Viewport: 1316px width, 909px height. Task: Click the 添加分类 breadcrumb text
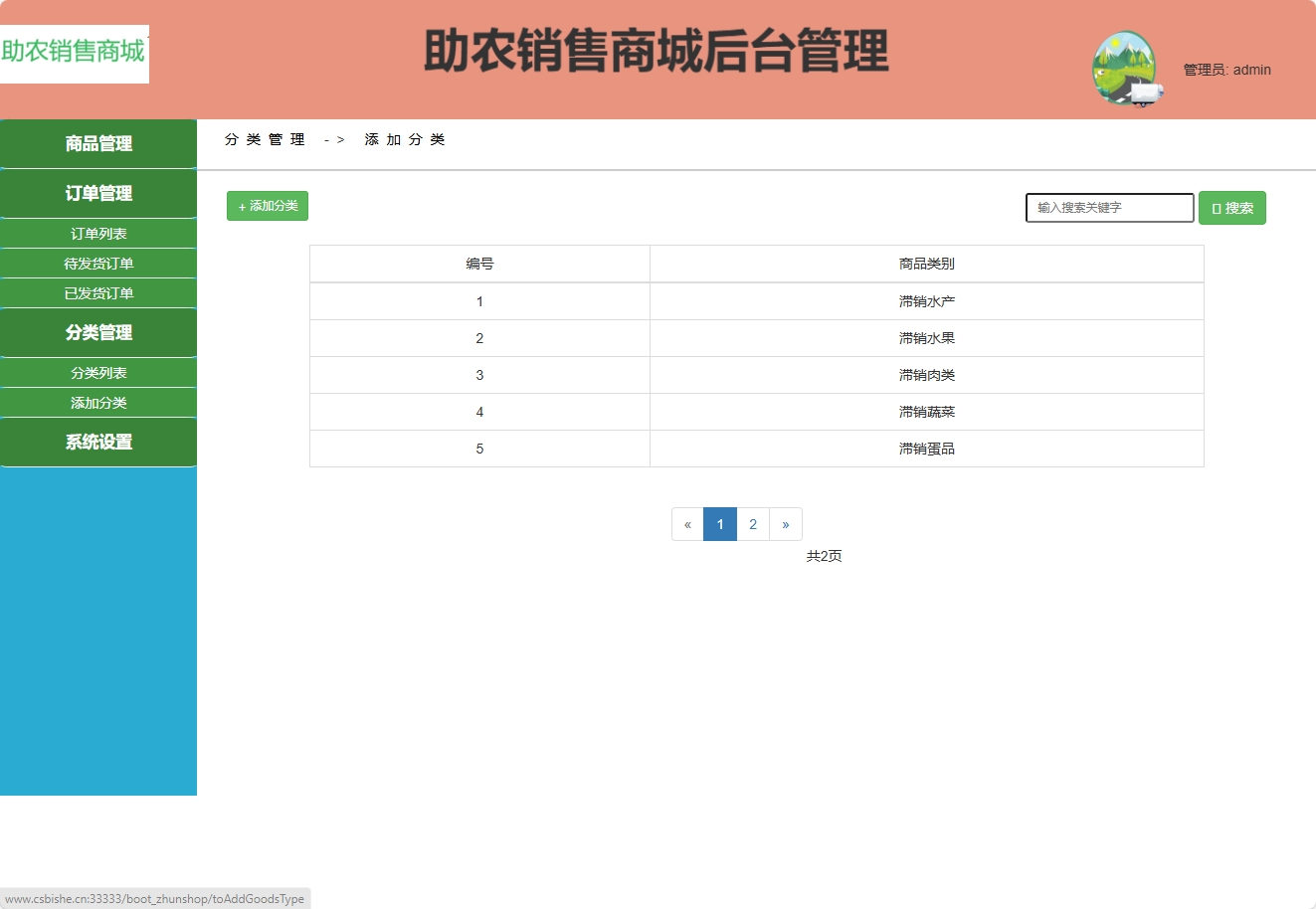pos(405,139)
